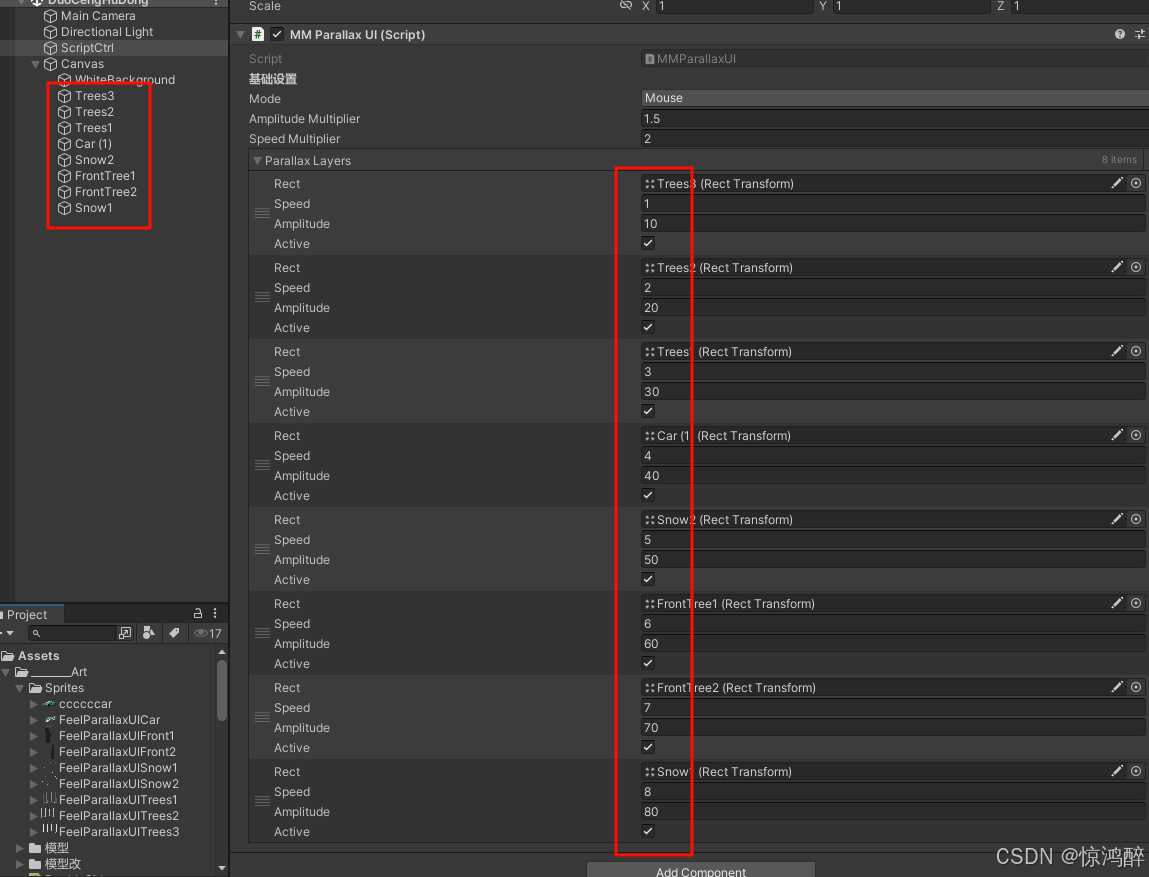Viewport: 1149px width, 877px height.
Task: Uncheck Active for the Snow1 layer
Action: click(x=648, y=831)
